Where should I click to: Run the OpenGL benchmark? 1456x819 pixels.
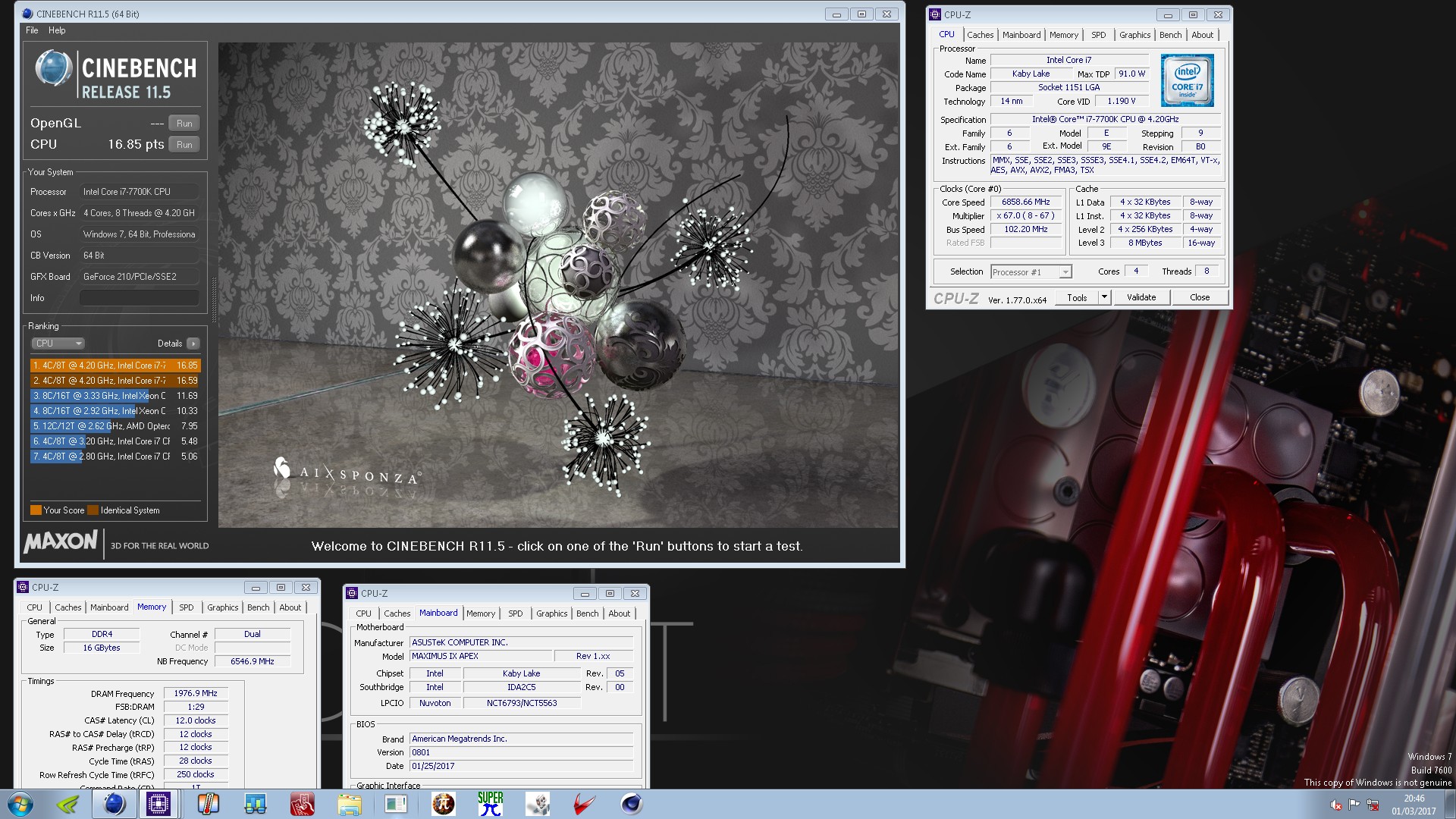[x=184, y=124]
